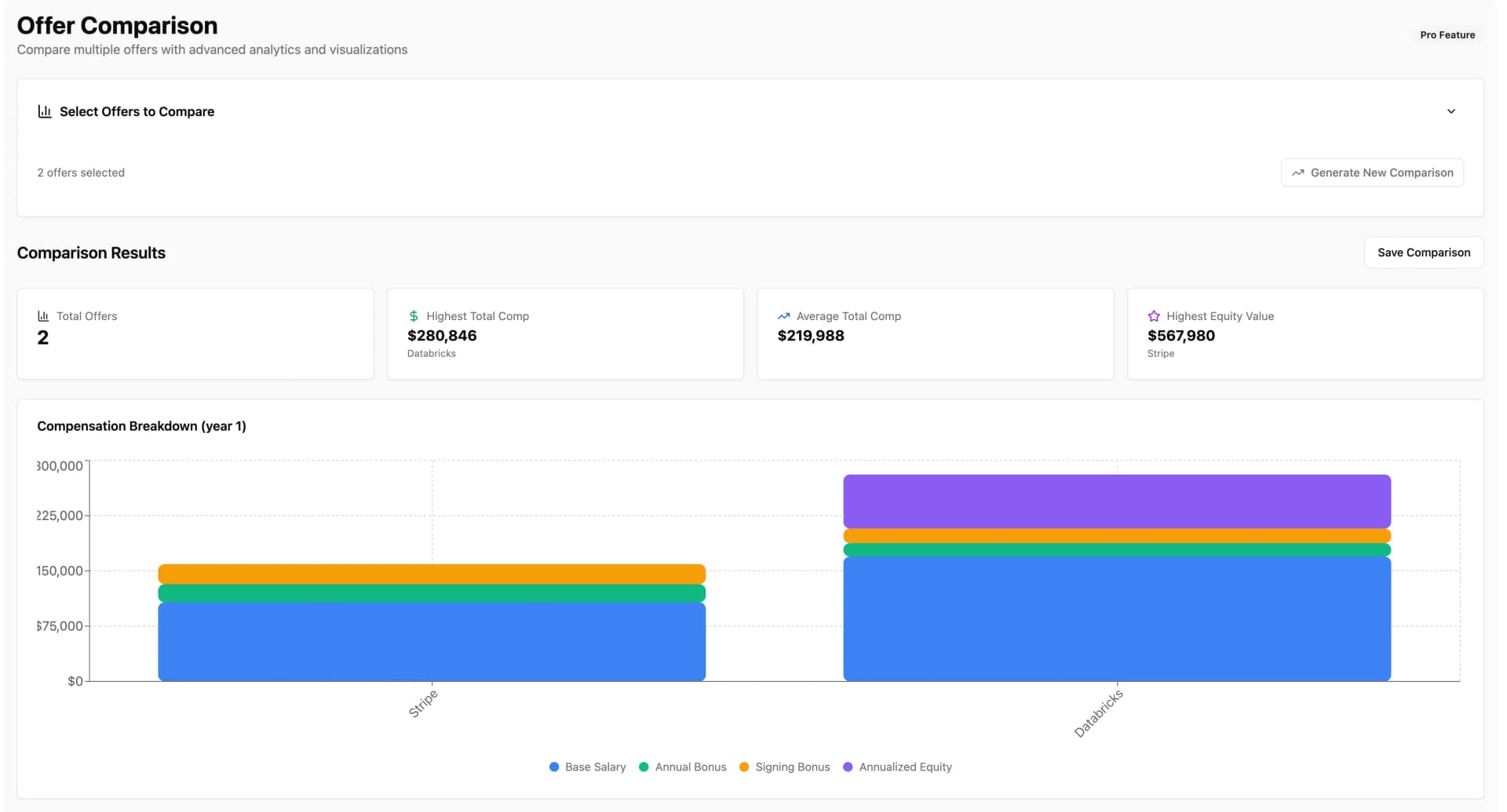The image size is (1507, 812).
Task: Click the Save Comparison button
Action: coord(1423,252)
